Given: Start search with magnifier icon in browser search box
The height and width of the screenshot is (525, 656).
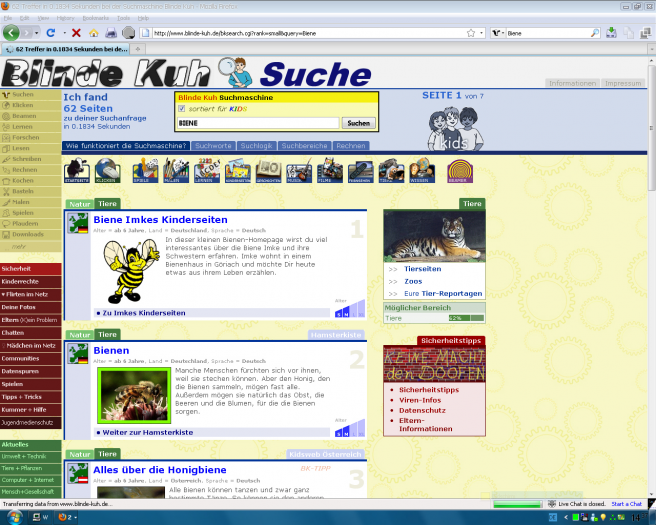Looking at the screenshot, I should tap(594, 33).
